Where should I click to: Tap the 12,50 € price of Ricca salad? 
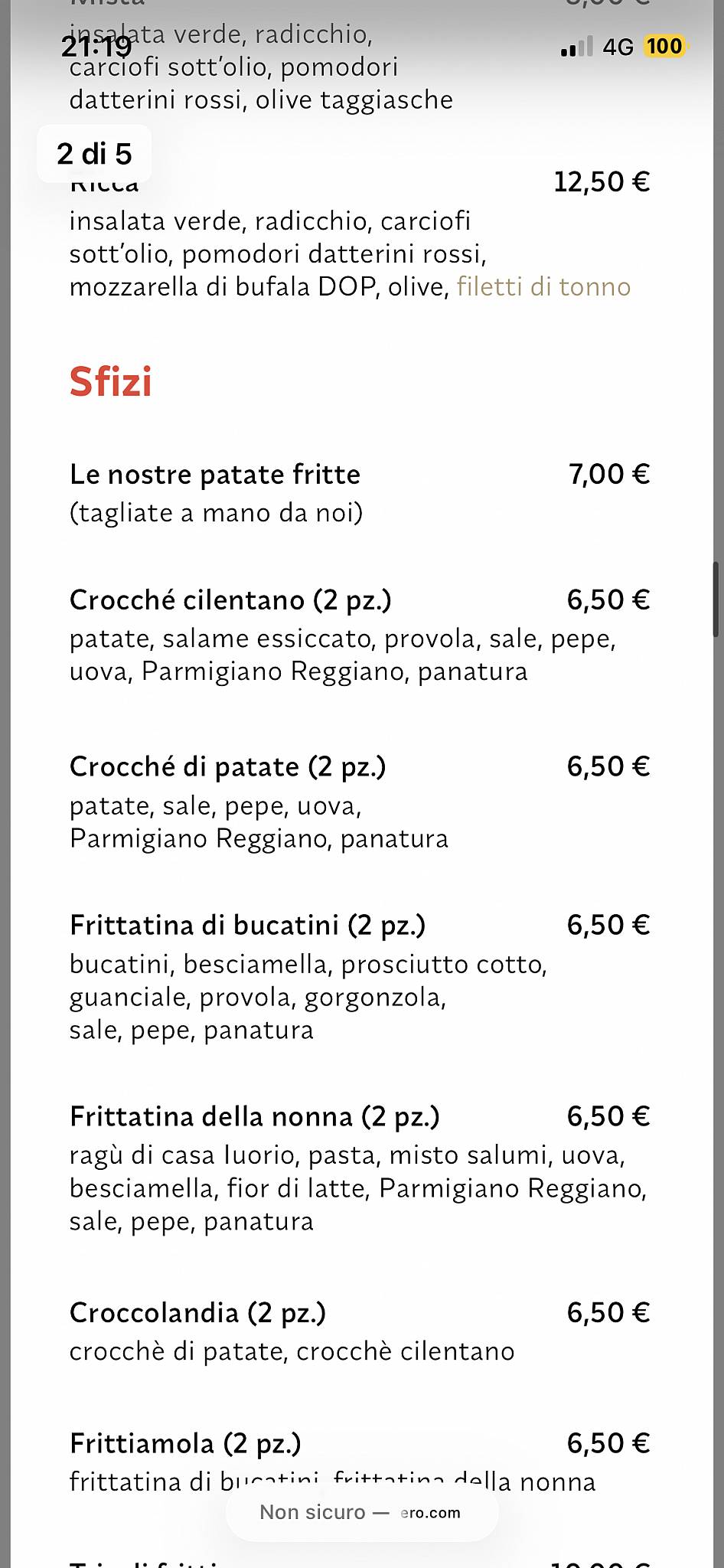click(x=602, y=182)
